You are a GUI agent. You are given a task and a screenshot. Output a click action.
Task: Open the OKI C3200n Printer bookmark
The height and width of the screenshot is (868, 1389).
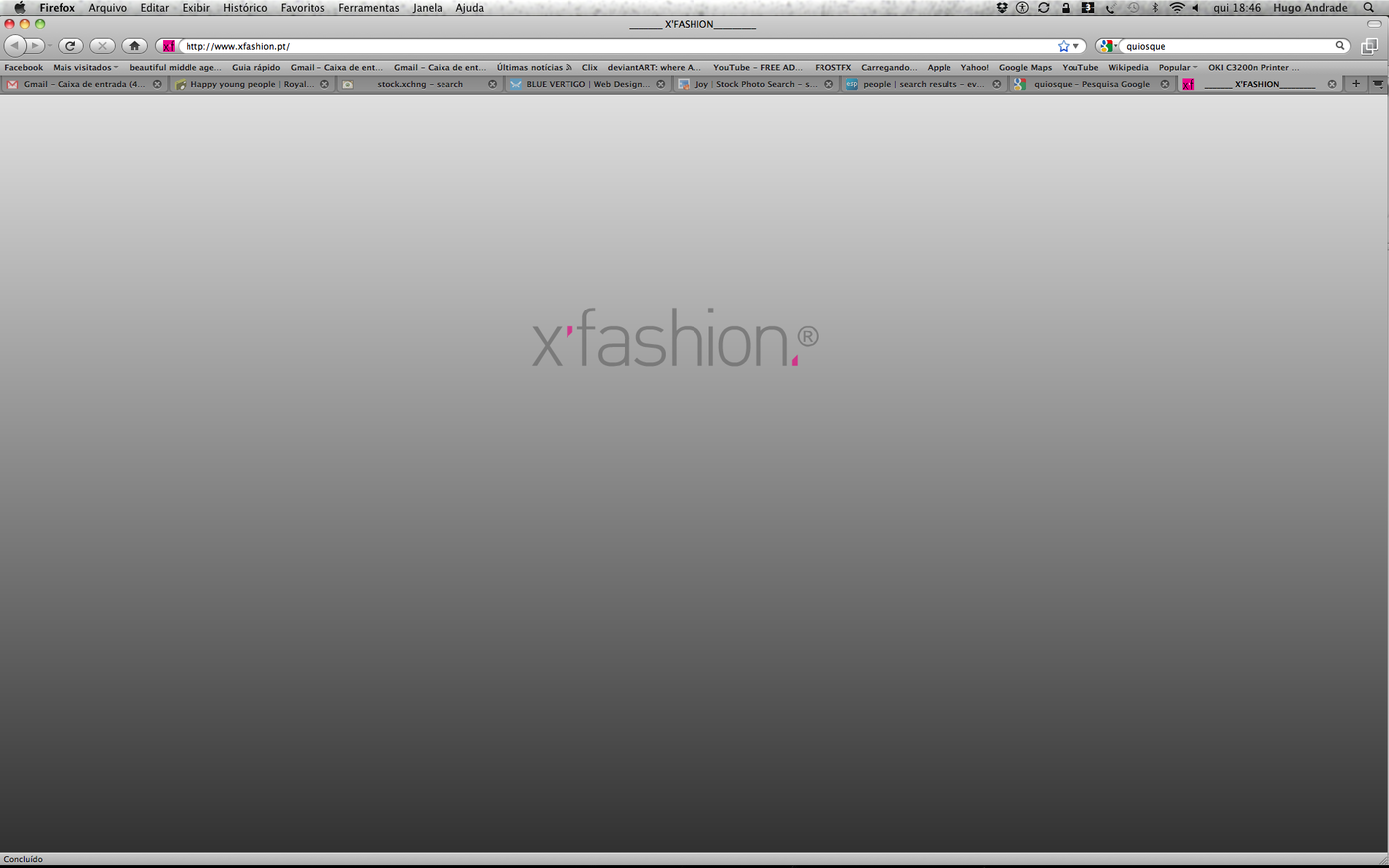[x=1253, y=68]
